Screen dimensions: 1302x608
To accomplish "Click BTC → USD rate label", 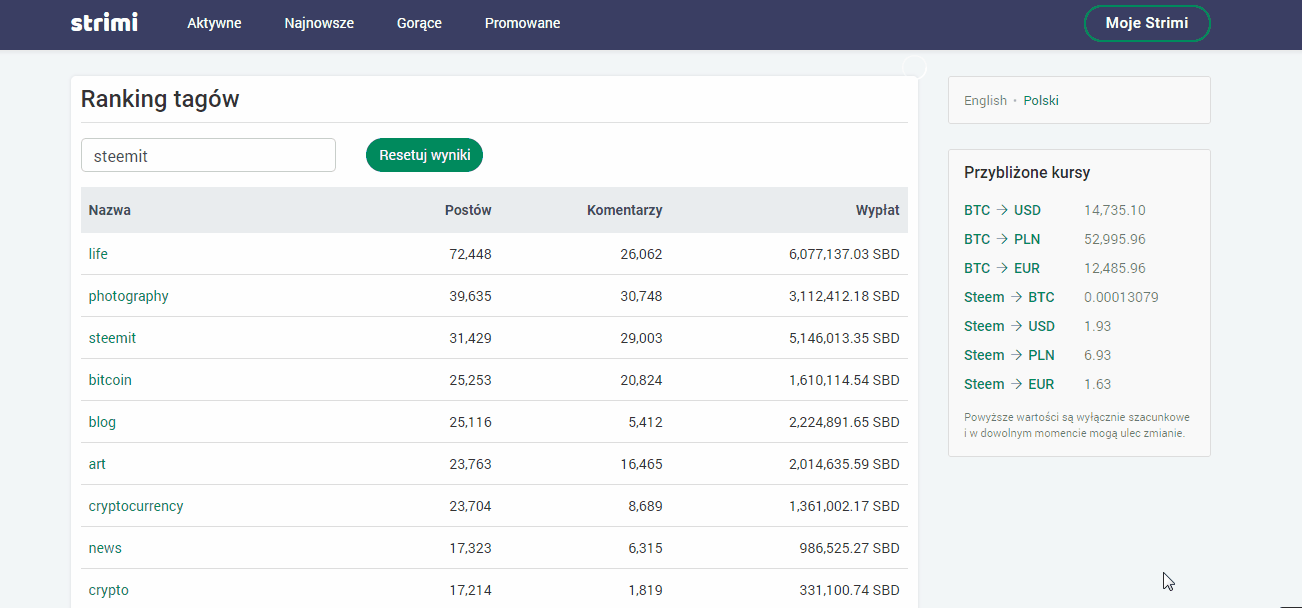I will (x=1002, y=210).
